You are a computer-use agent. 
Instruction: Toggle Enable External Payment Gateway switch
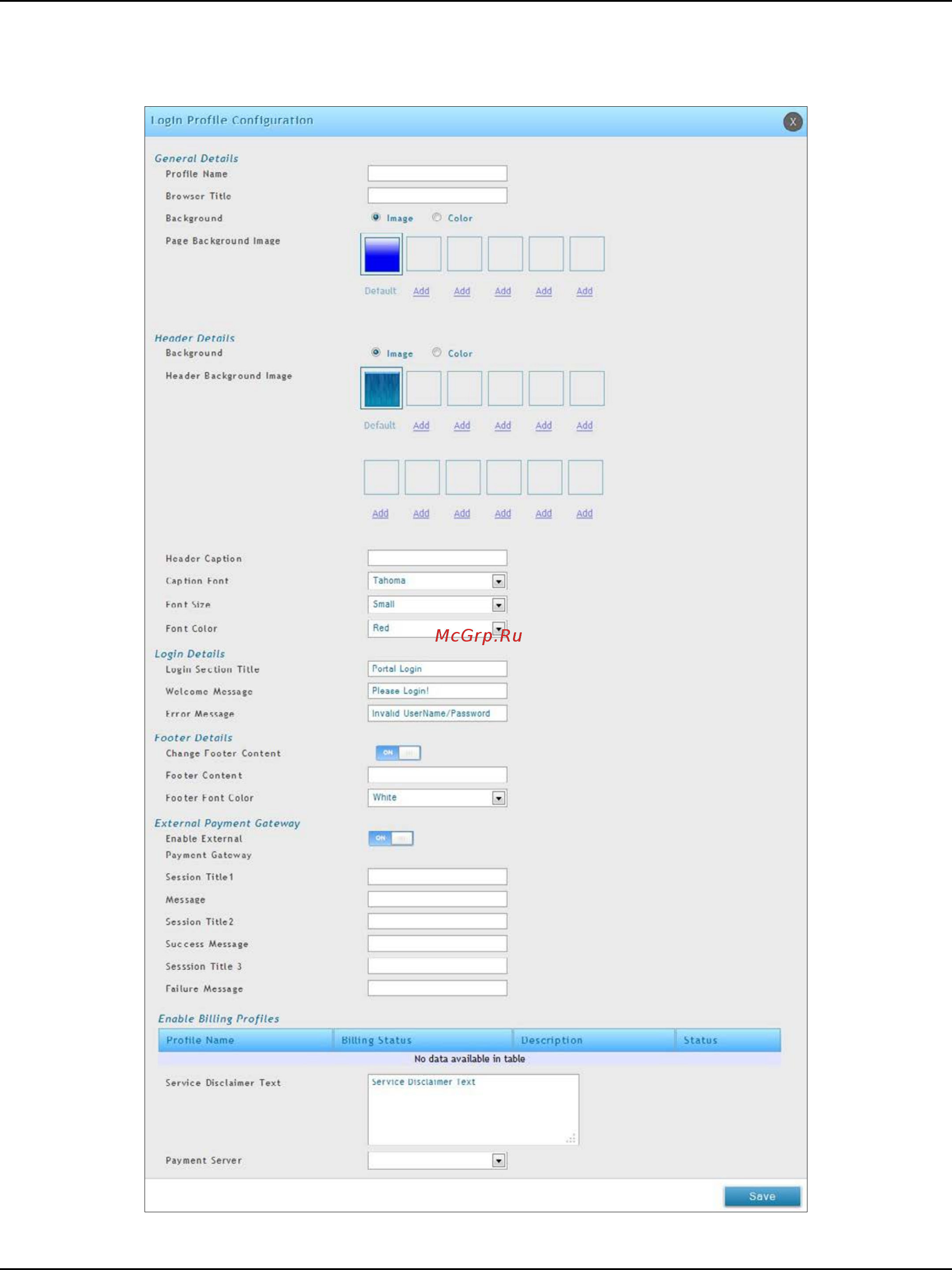[x=391, y=838]
